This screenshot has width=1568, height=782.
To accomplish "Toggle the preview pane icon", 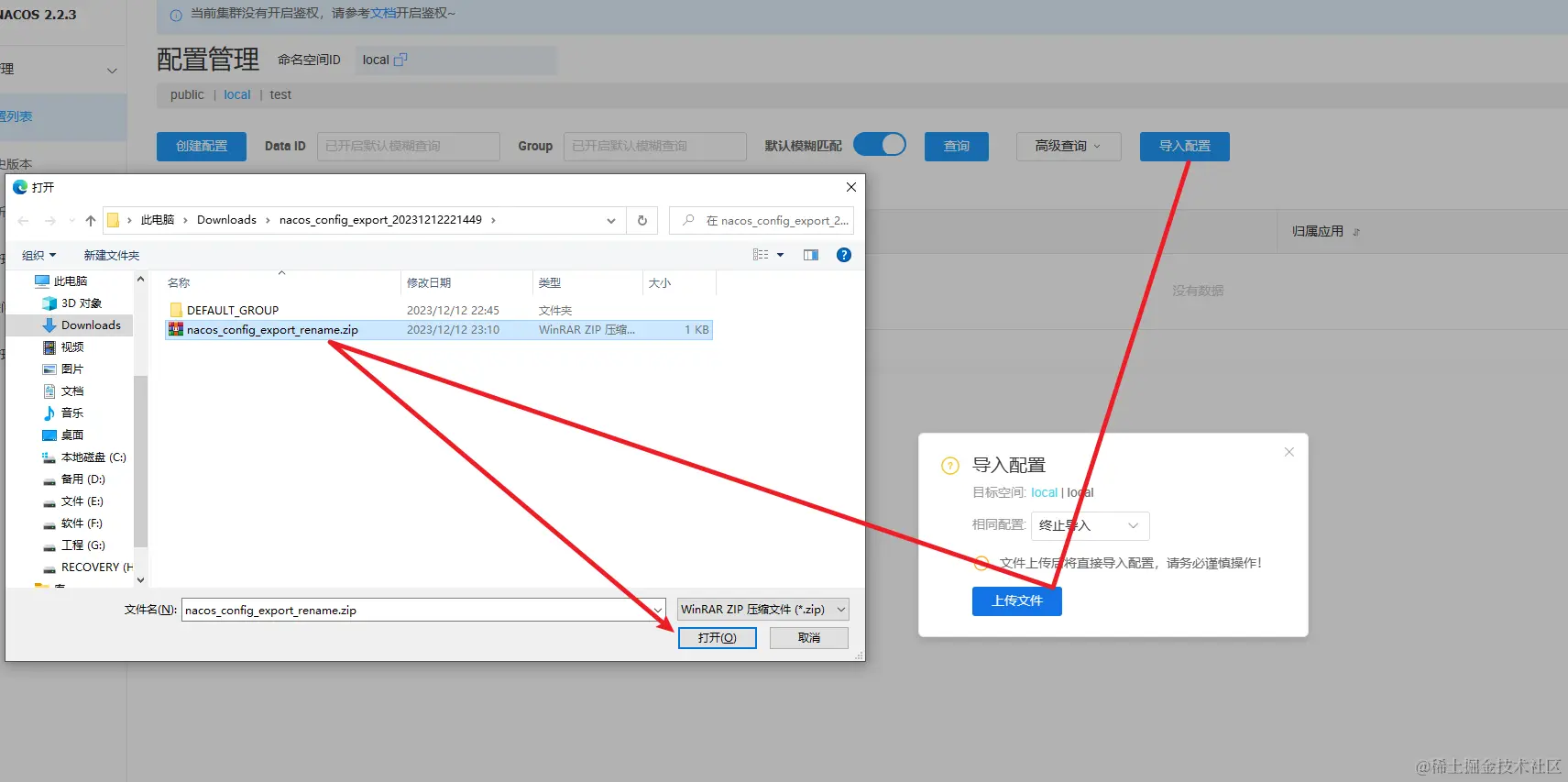I will click(811, 255).
